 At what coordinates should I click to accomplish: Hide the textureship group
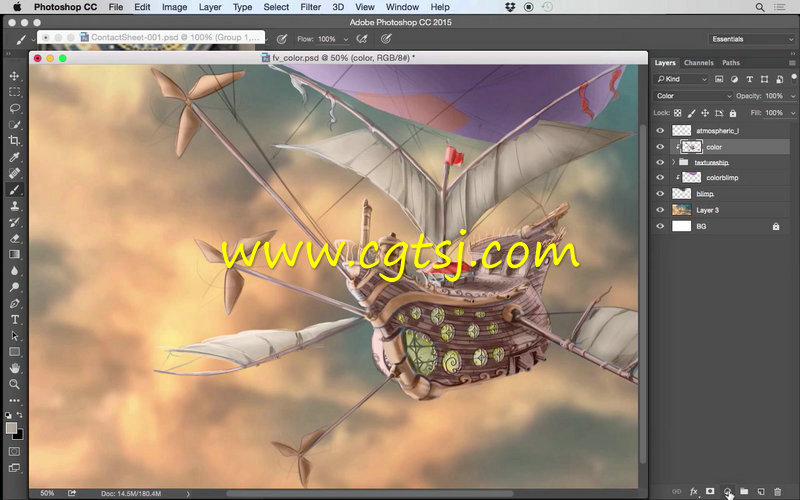click(x=660, y=162)
